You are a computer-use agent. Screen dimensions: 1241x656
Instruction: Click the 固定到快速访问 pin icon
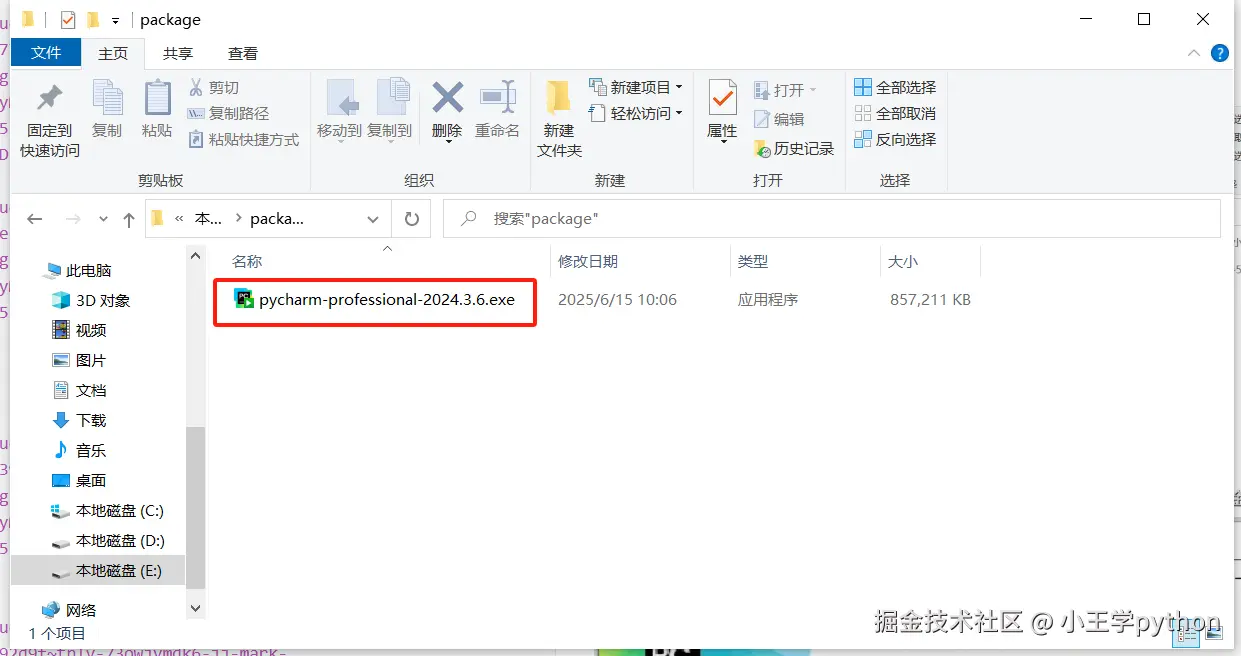pos(49,99)
